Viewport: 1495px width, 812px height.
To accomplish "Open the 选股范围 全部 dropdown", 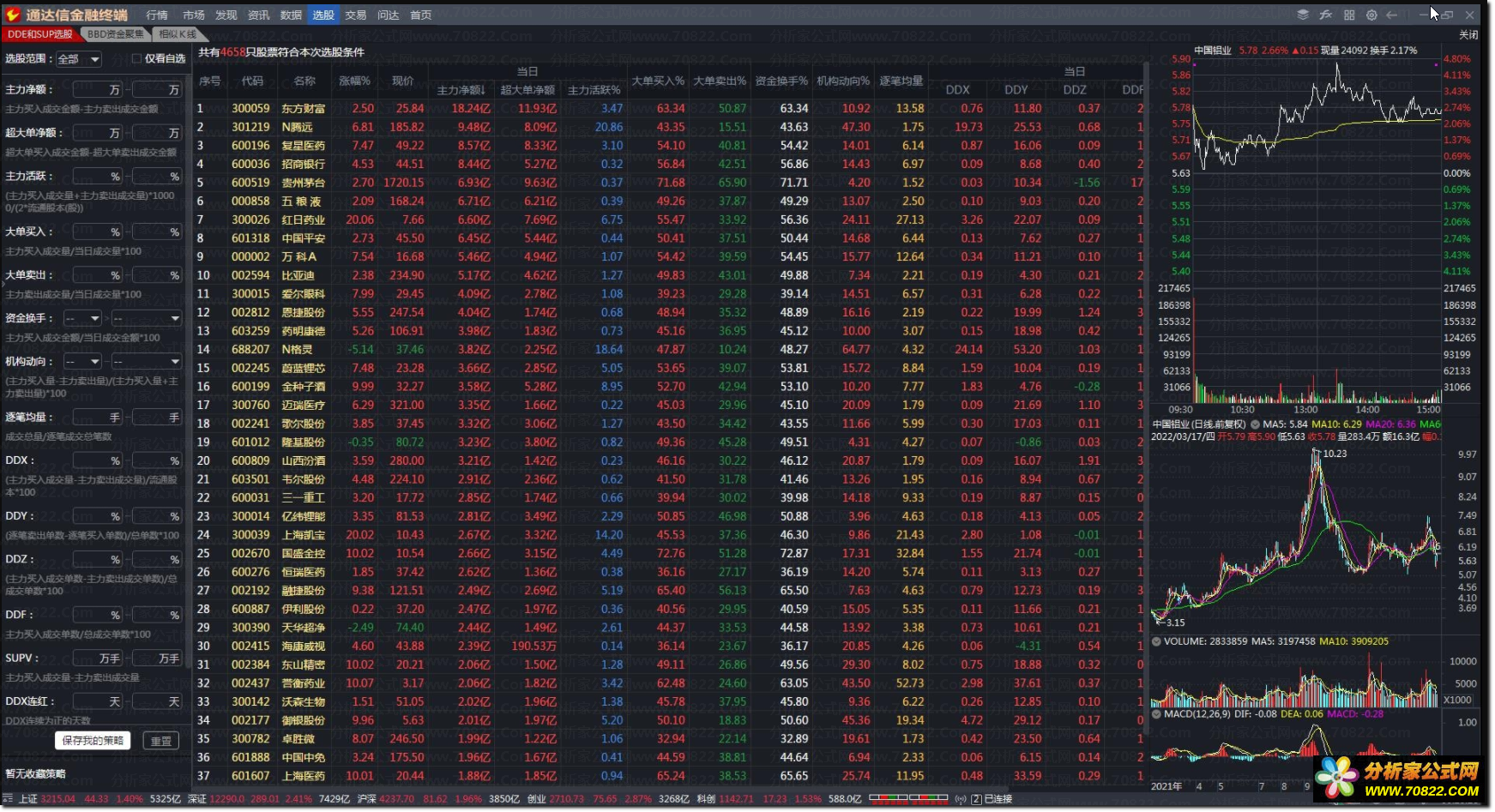I will [x=78, y=59].
